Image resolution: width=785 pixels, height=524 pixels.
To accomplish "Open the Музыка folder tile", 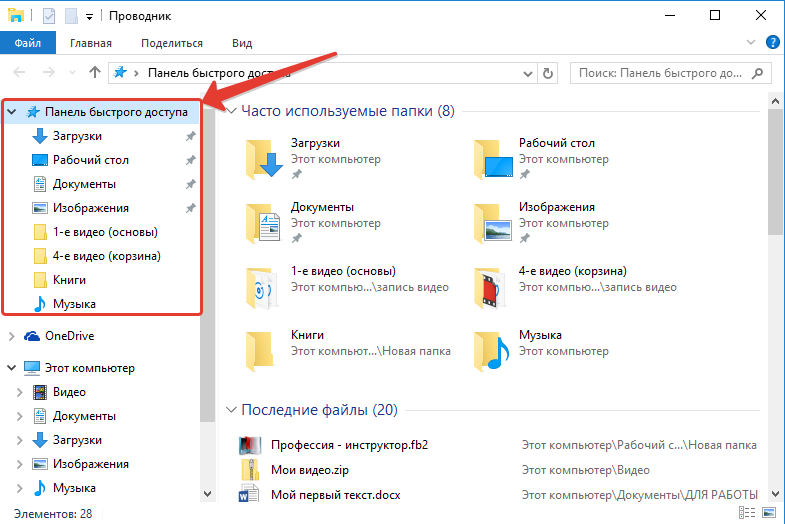I will point(543,350).
